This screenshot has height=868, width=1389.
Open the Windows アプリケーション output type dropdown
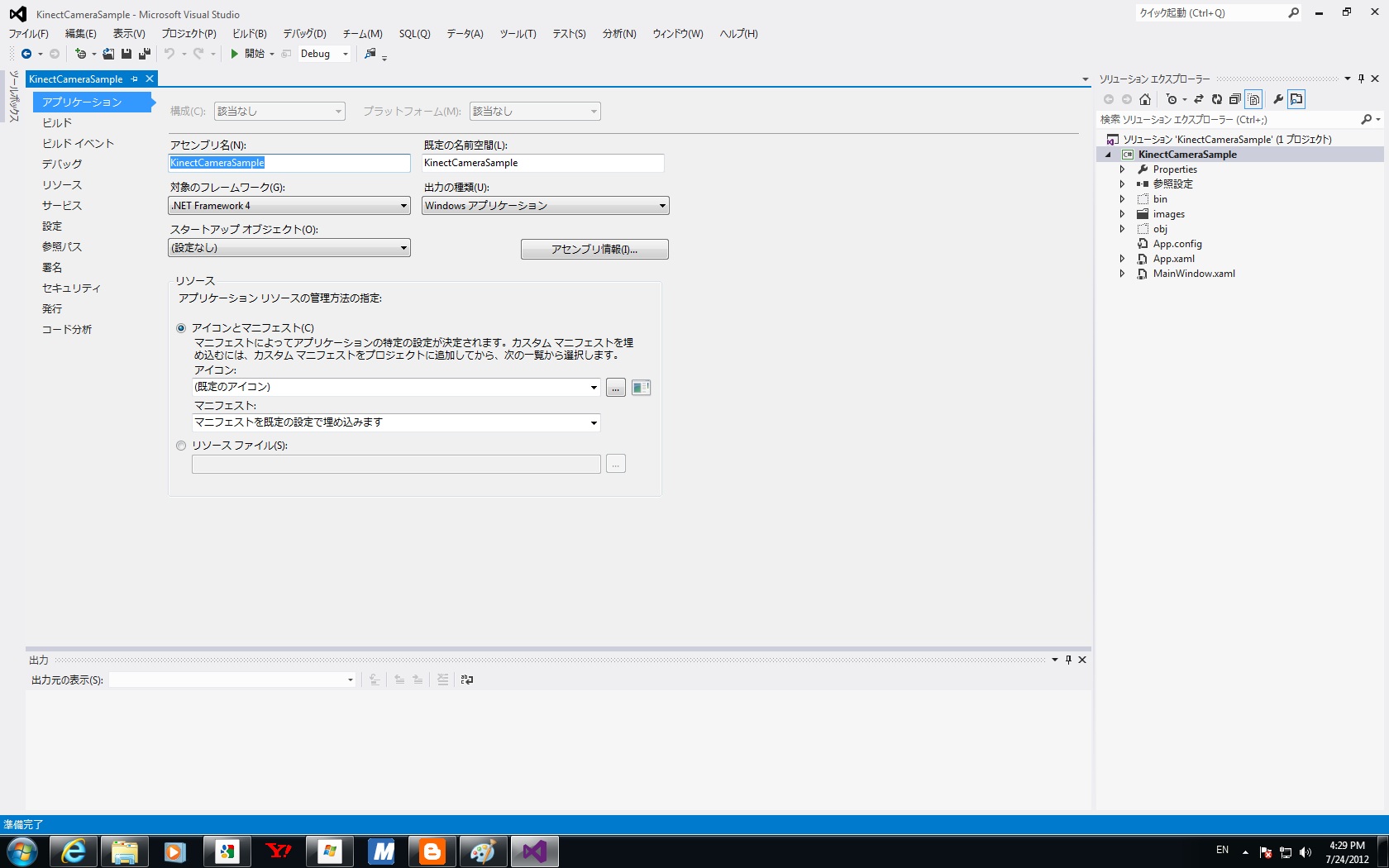coord(545,206)
